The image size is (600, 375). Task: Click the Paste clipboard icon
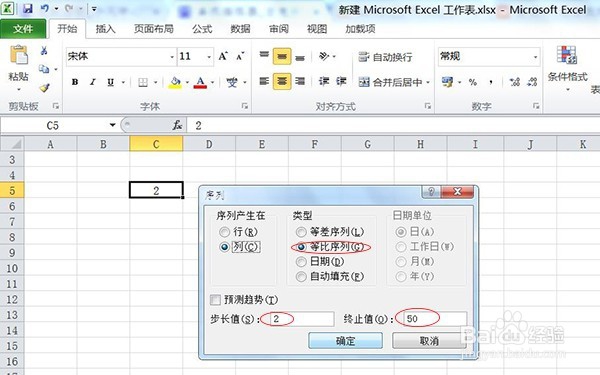(19, 55)
